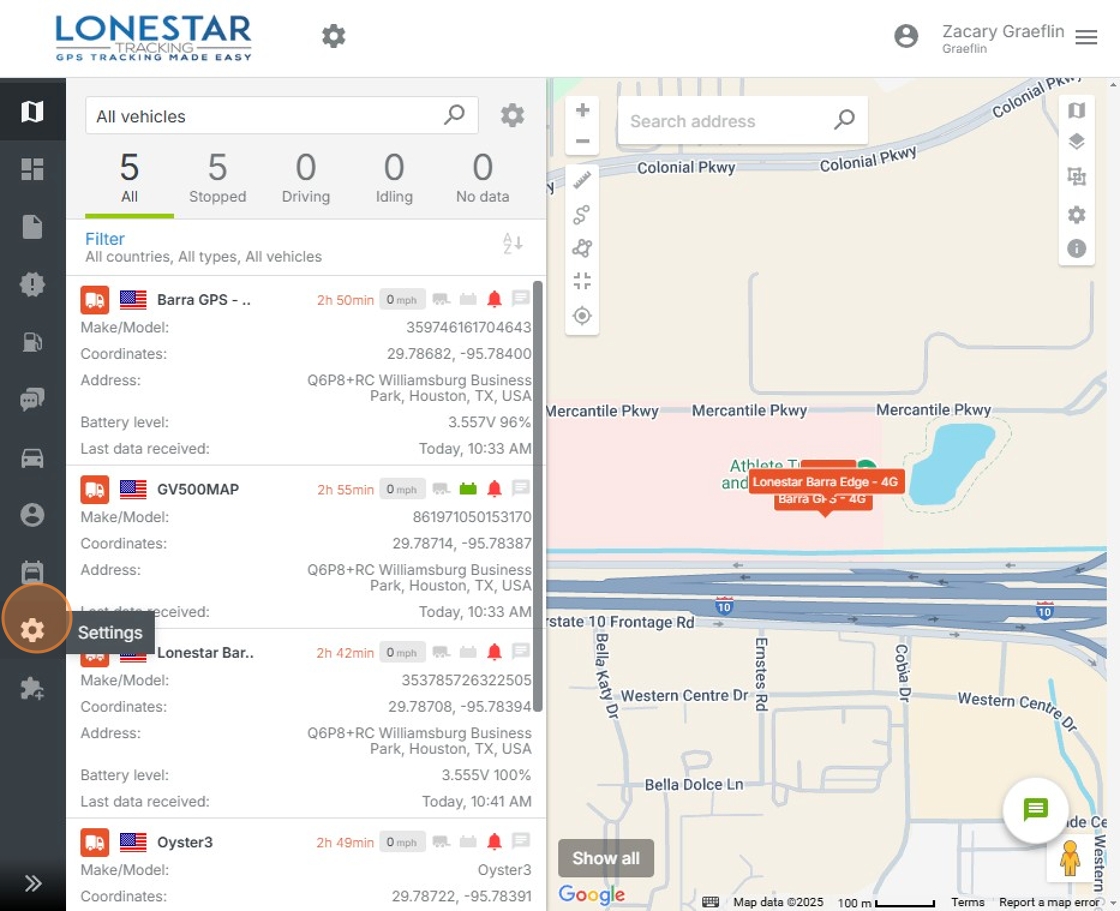Viewport: 1120px width, 911px height.
Task: Open the Alerts badge icon in the sidebar
Action: [32, 284]
